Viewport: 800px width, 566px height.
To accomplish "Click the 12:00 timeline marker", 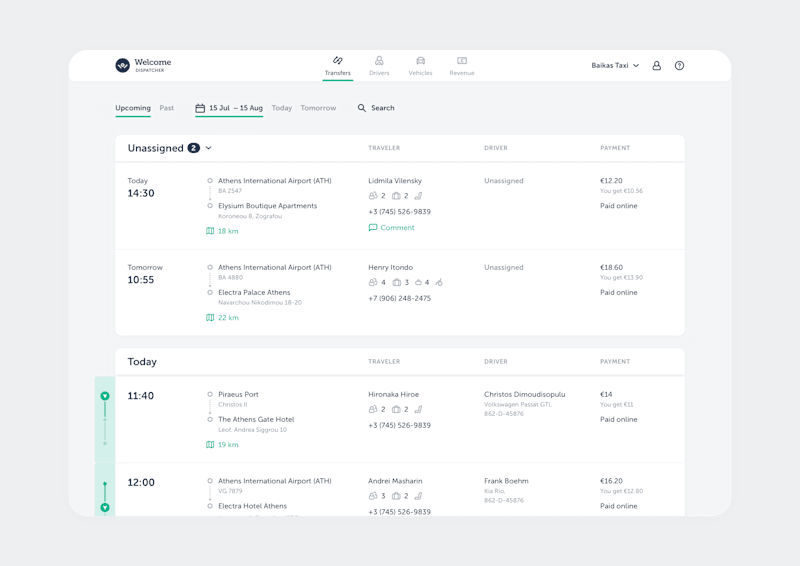I will tap(105, 507).
